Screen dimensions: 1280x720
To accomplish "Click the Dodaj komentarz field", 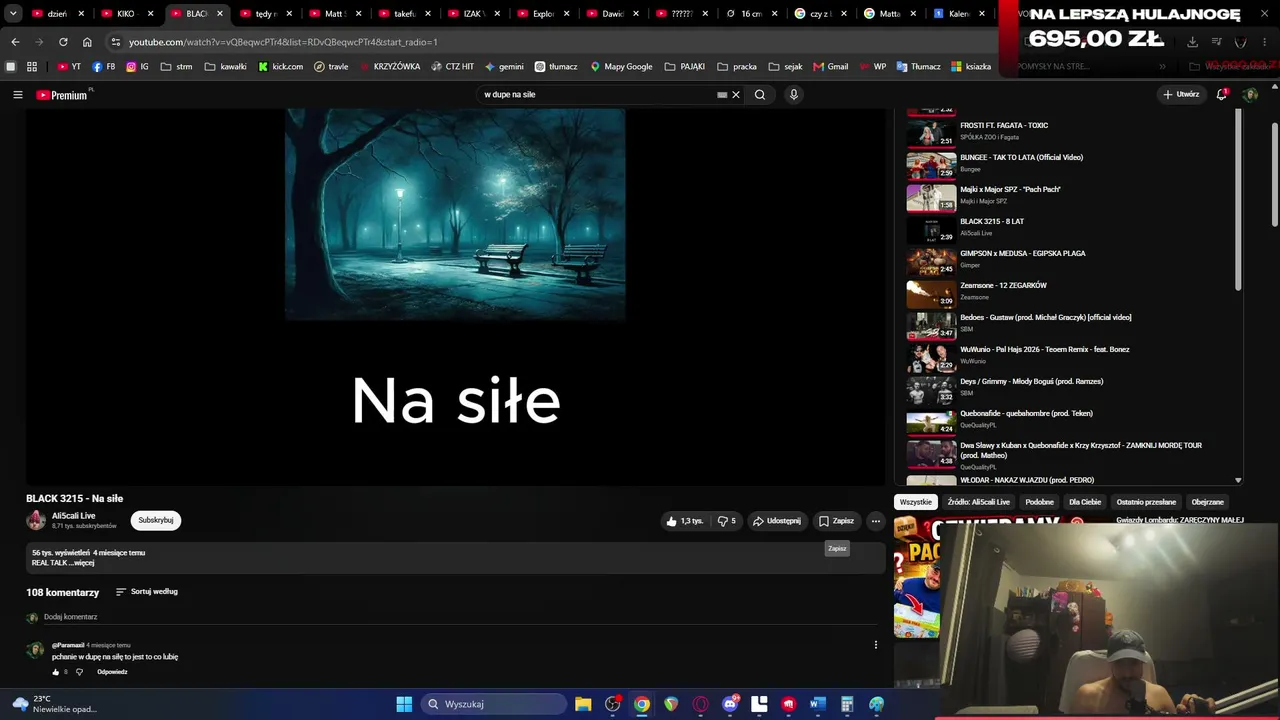I will coord(460,617).
